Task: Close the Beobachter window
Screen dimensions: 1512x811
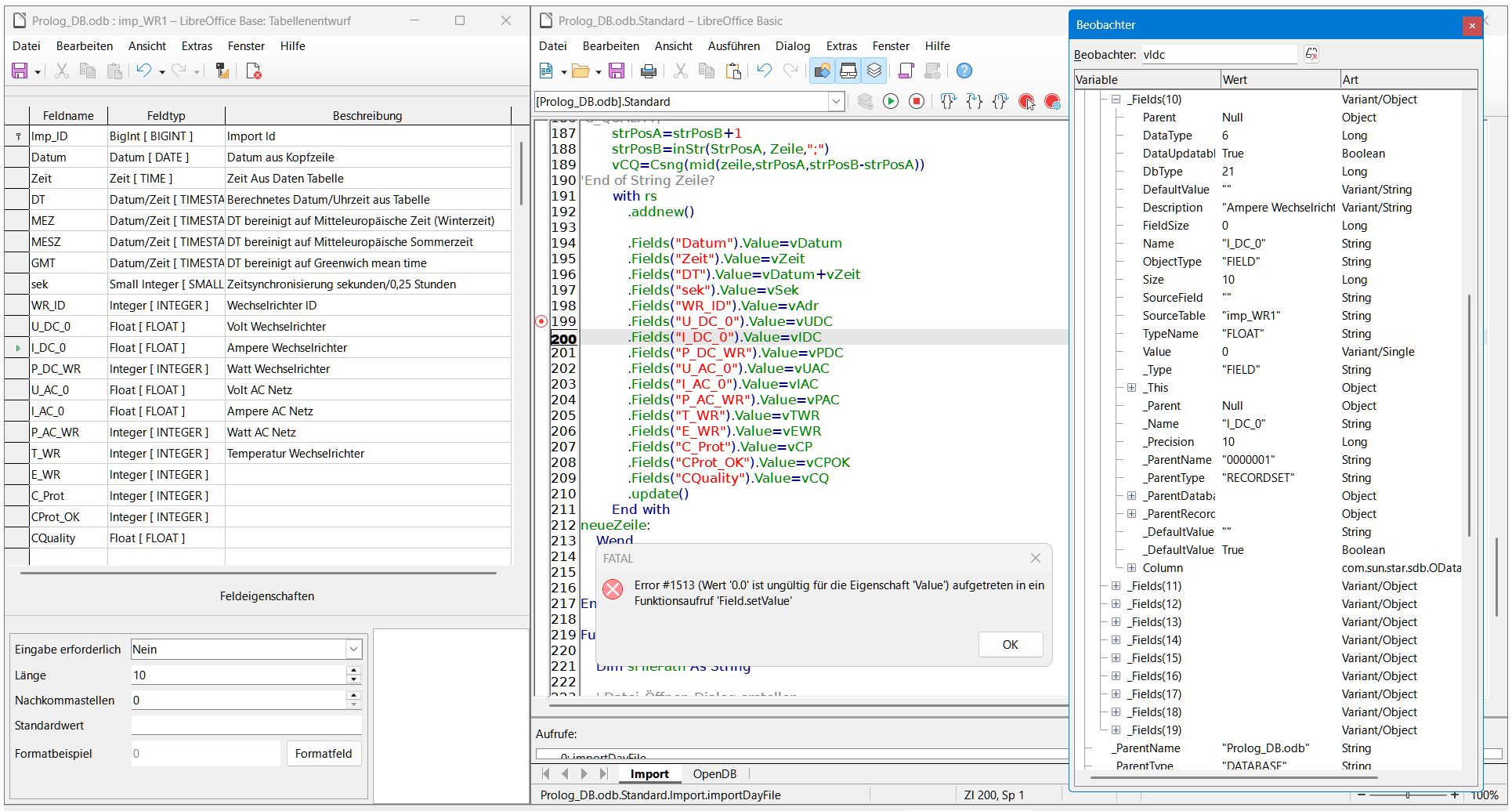Action: pyautogui.click(x=1472, y=26)
